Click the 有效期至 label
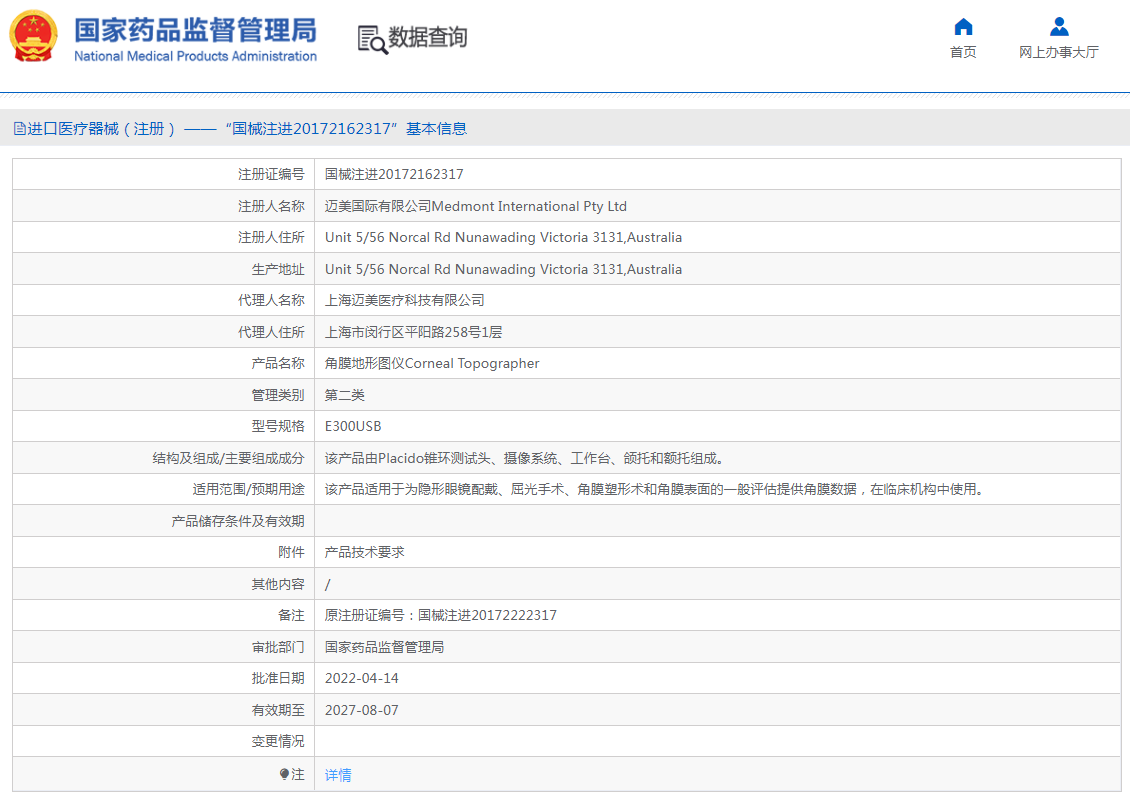Screen dimensions: 1130x801 277,710
